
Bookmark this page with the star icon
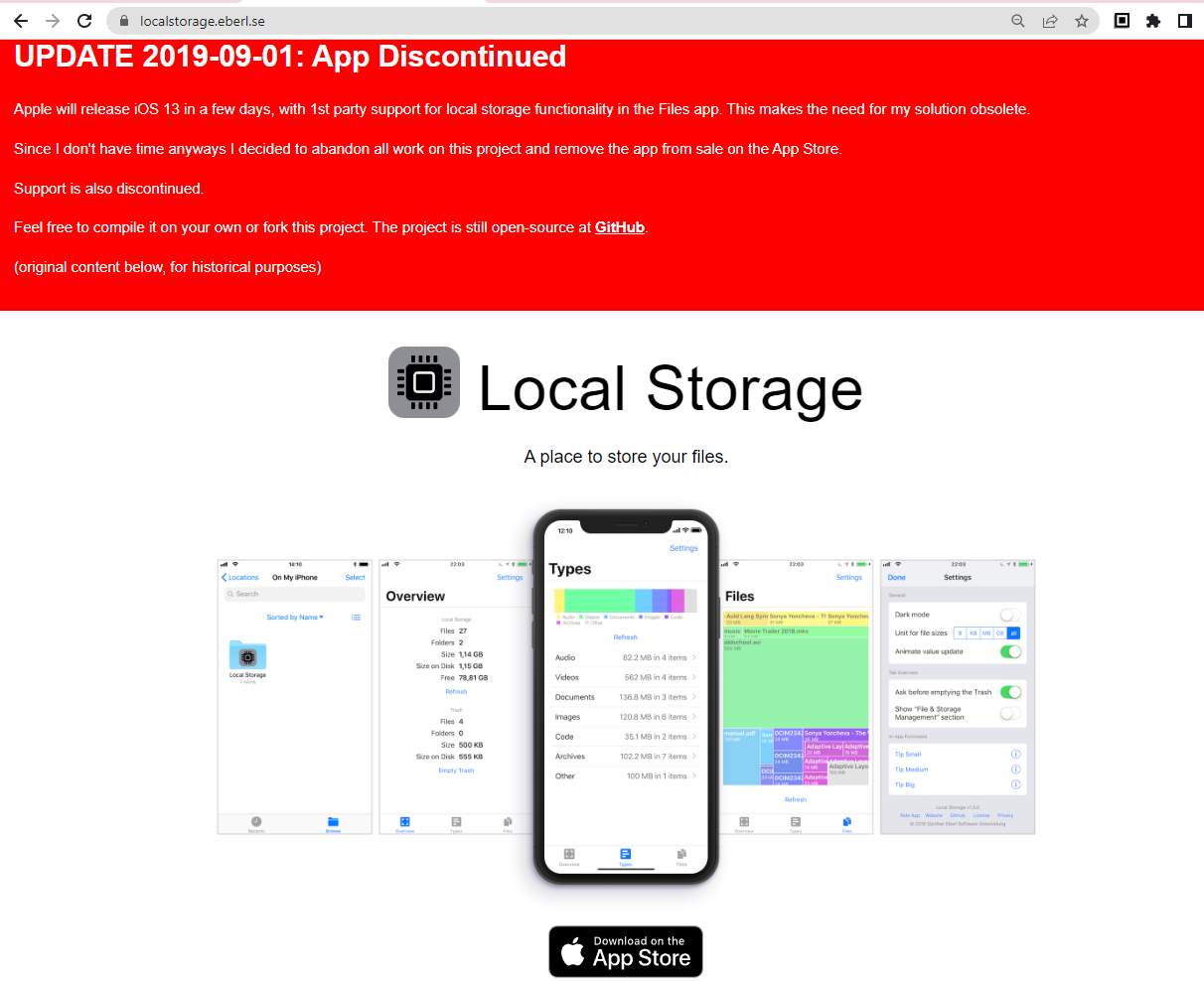click(x=1082, y=21)
